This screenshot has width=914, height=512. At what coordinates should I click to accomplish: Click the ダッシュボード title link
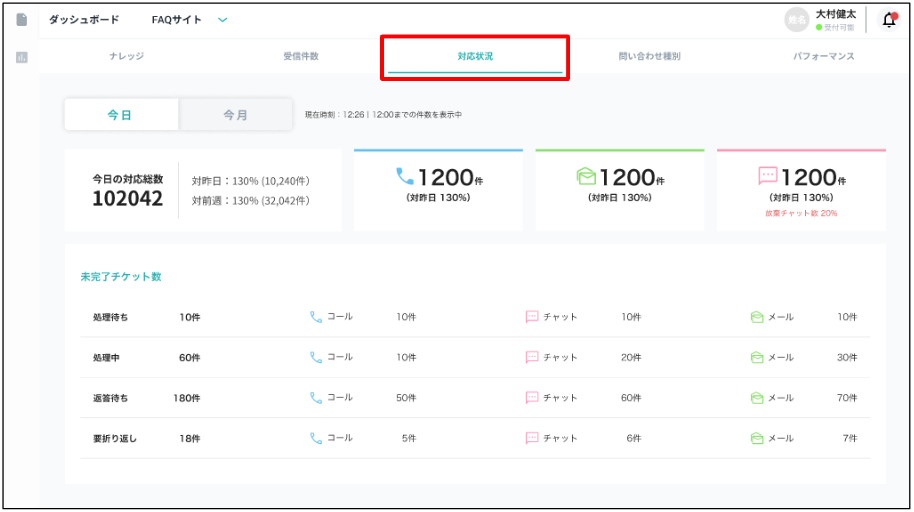click(84, 20)
